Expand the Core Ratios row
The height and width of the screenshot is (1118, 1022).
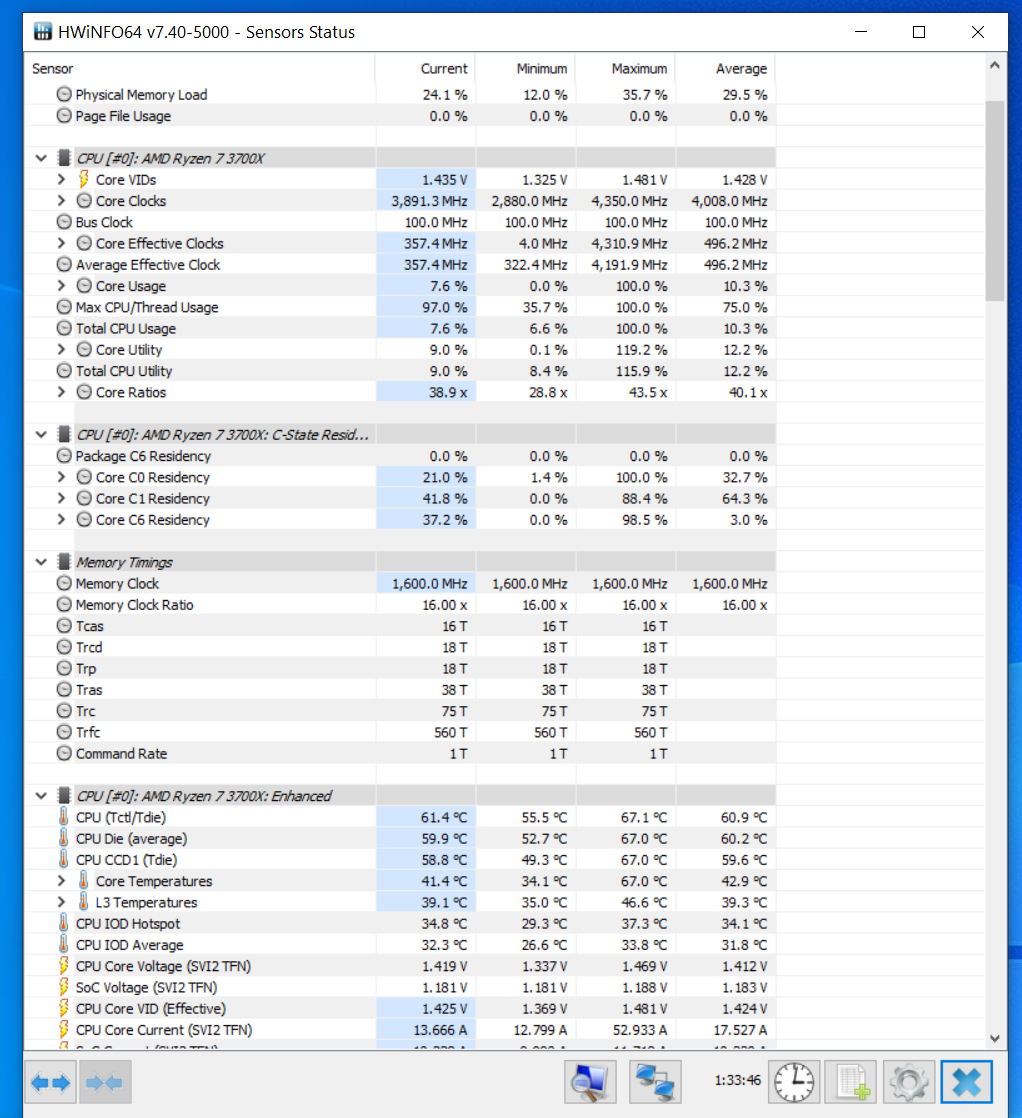pyautogui.click(x=61, y=391)
